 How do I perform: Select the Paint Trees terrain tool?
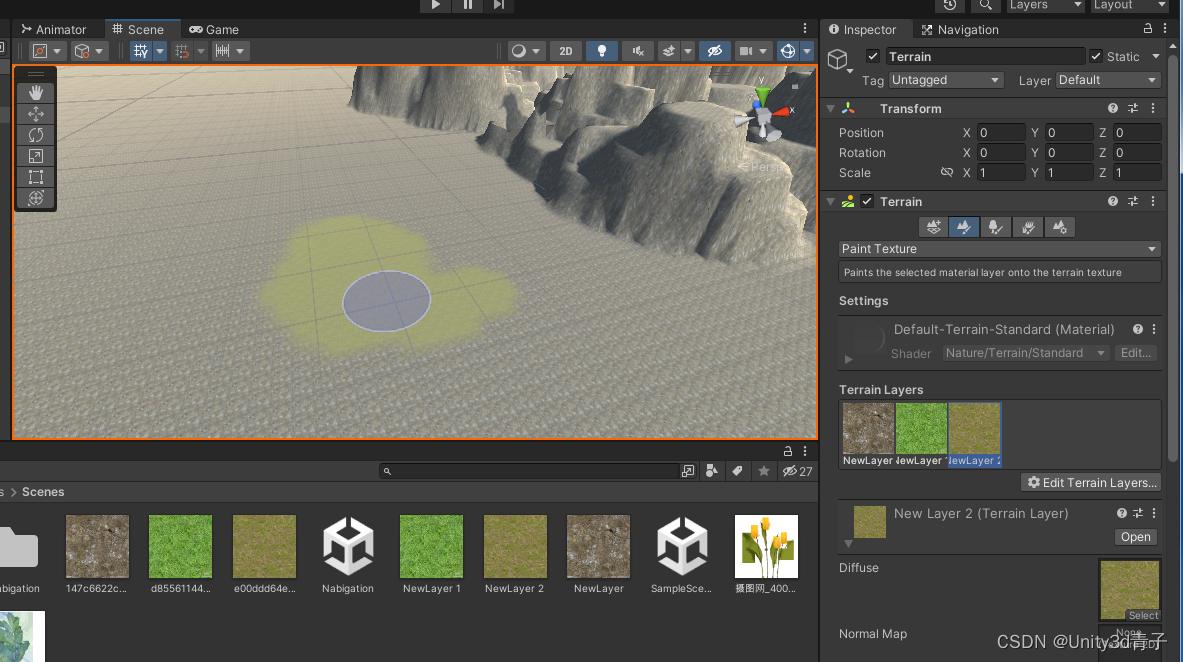point(995,227)
